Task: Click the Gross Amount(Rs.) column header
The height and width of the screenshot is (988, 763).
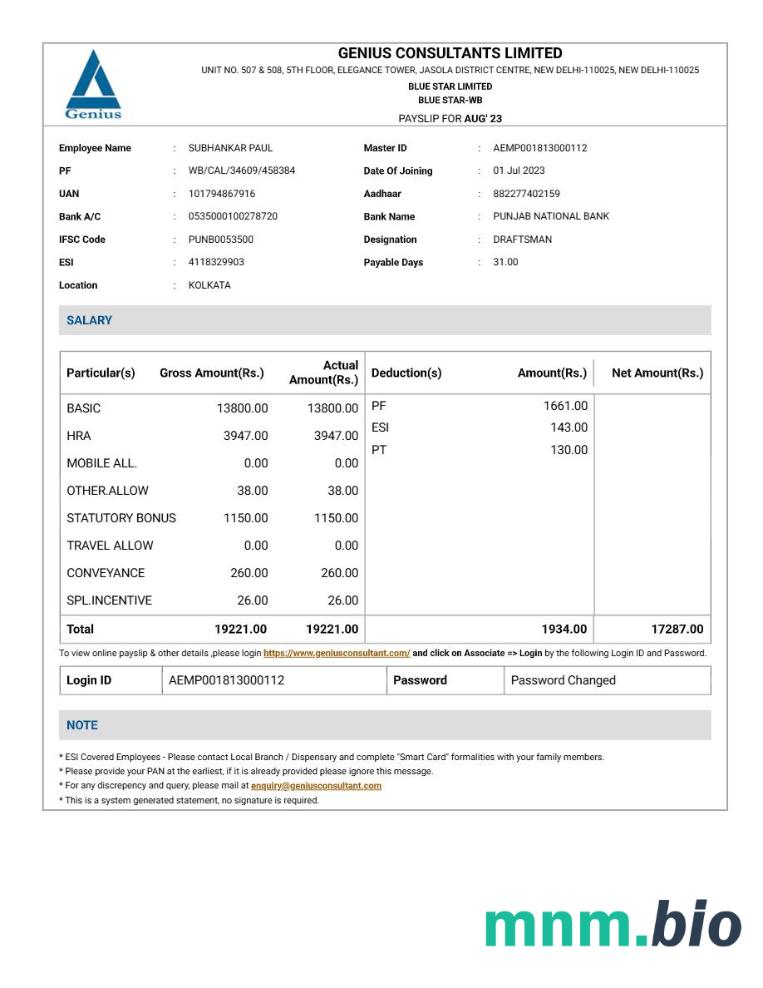Action: coord(211,373)
